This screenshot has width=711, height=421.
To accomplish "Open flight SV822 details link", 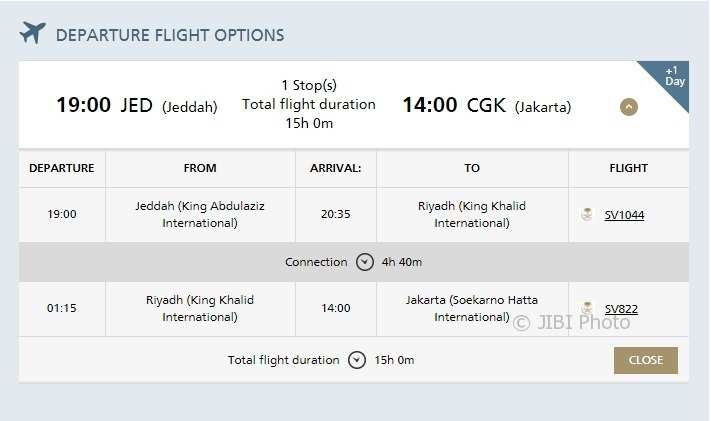I will click(x=621, y=309).
